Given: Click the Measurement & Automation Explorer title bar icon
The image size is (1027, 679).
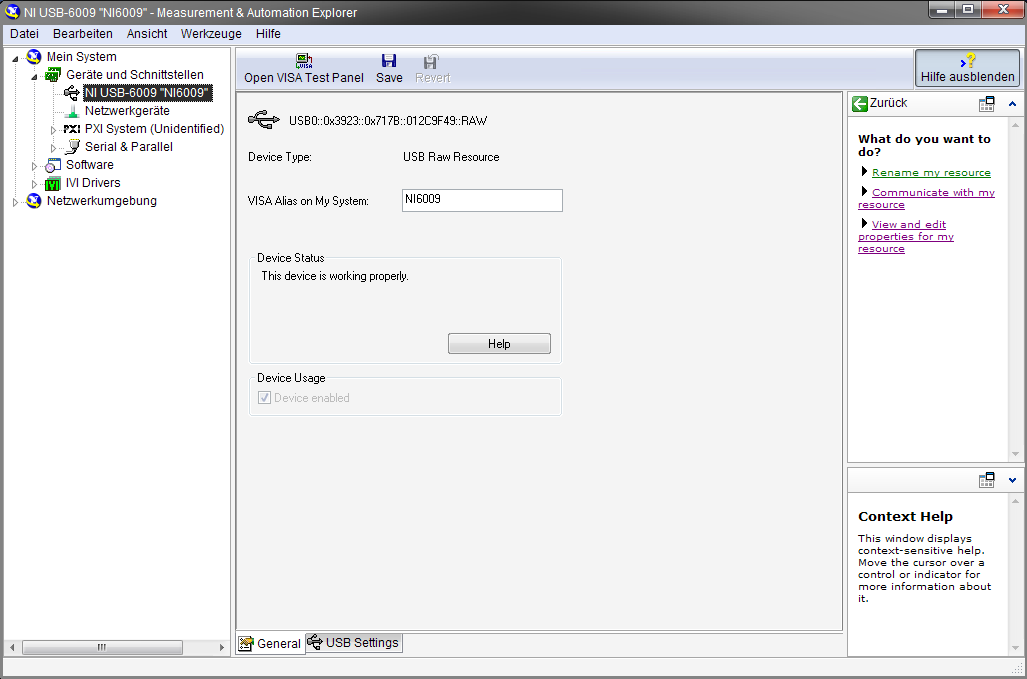Looking at the screenshot, I should pos(12,12).
